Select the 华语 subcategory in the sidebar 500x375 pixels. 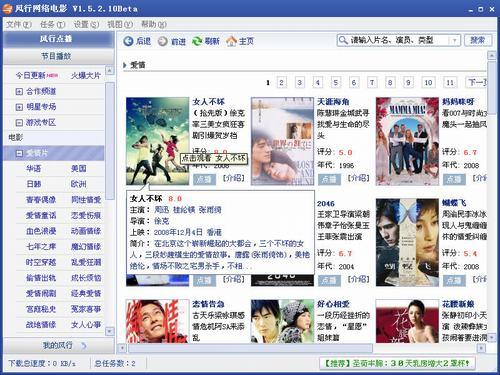point(34,169)
